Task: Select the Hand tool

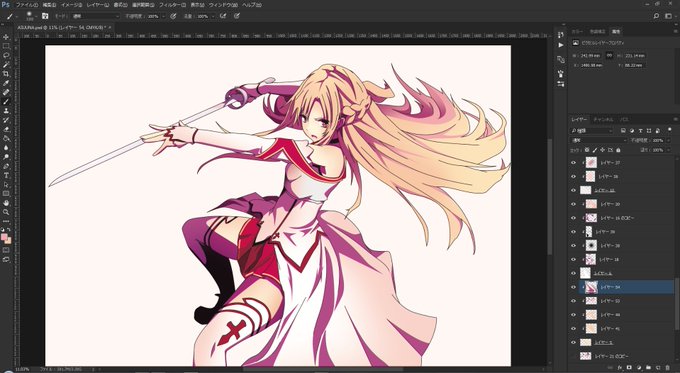Action: click(x=6, y=203)
